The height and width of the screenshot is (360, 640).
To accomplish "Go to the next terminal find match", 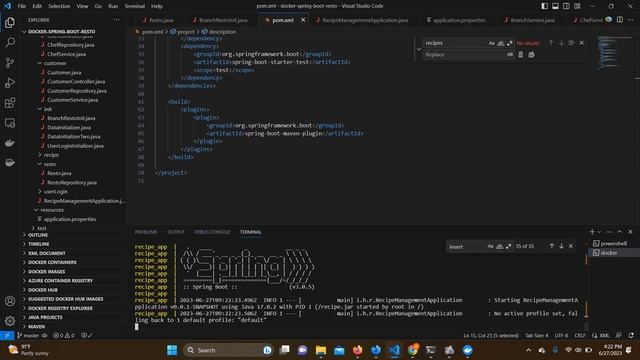I will [561, 246].
